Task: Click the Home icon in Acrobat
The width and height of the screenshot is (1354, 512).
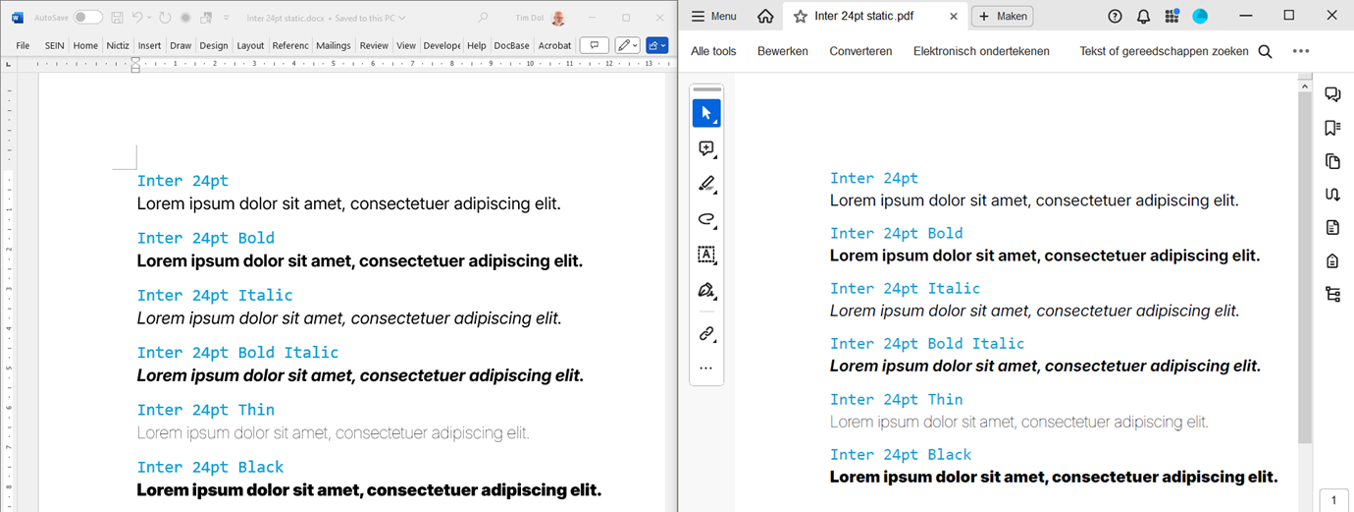Action: click(x=765, y=16)
